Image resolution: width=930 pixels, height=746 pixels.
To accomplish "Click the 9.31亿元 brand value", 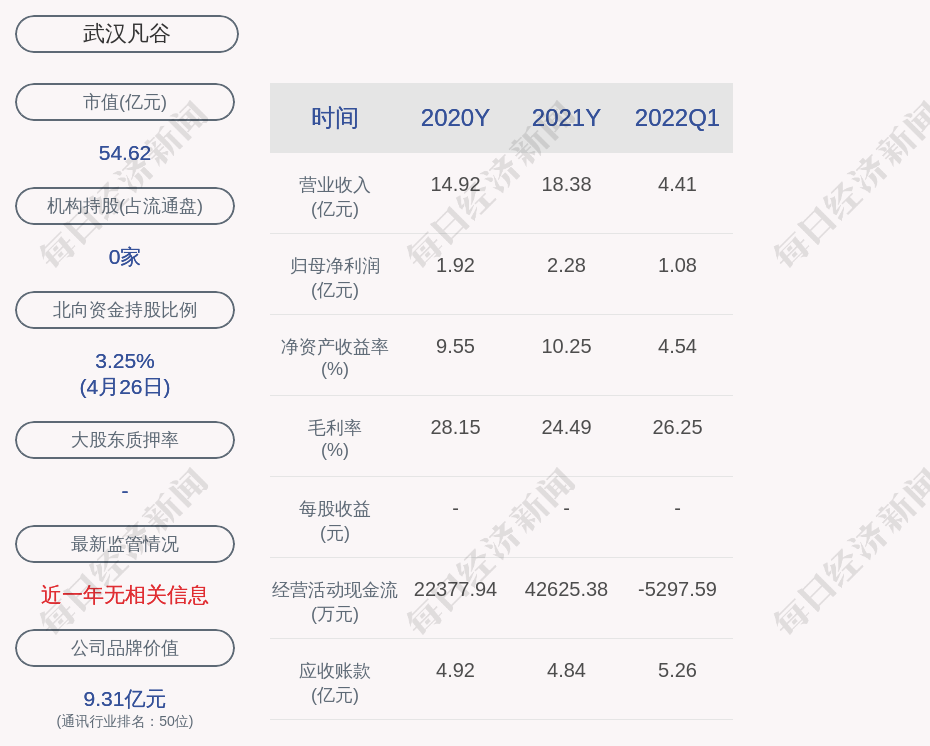I will (125, 699).
